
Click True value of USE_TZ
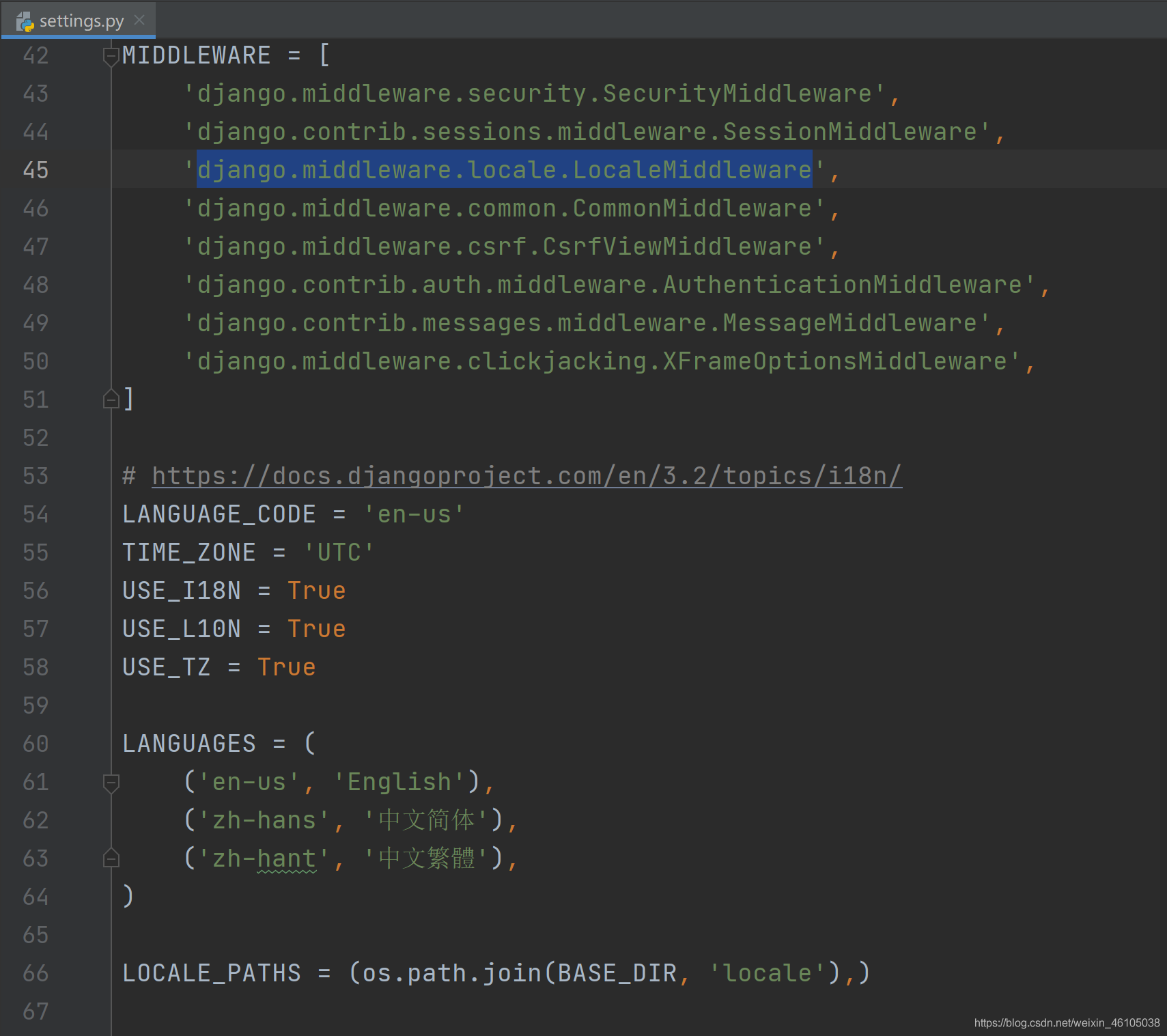pyautogui.click(x=287, y=667)
